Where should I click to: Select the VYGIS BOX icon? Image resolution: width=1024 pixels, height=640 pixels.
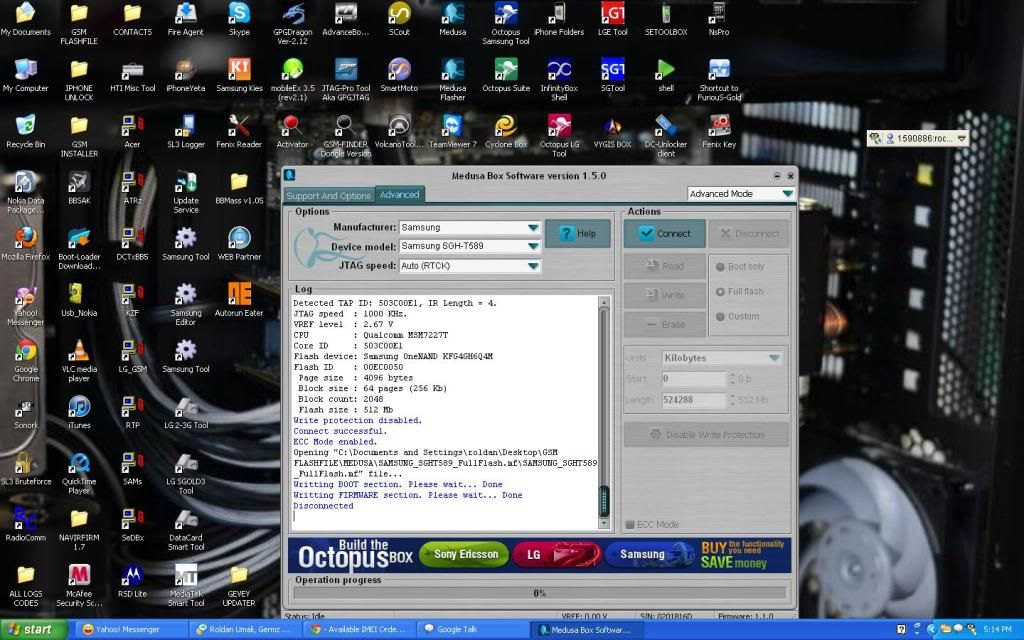pyautogui.click(x=613, y=131)
